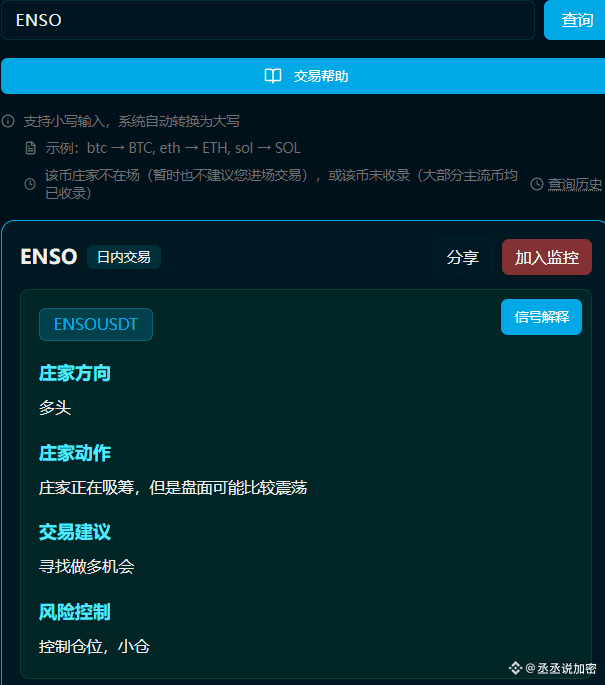Click the 分享 share button
Viewport: 605px width, 685px height.
463,257
